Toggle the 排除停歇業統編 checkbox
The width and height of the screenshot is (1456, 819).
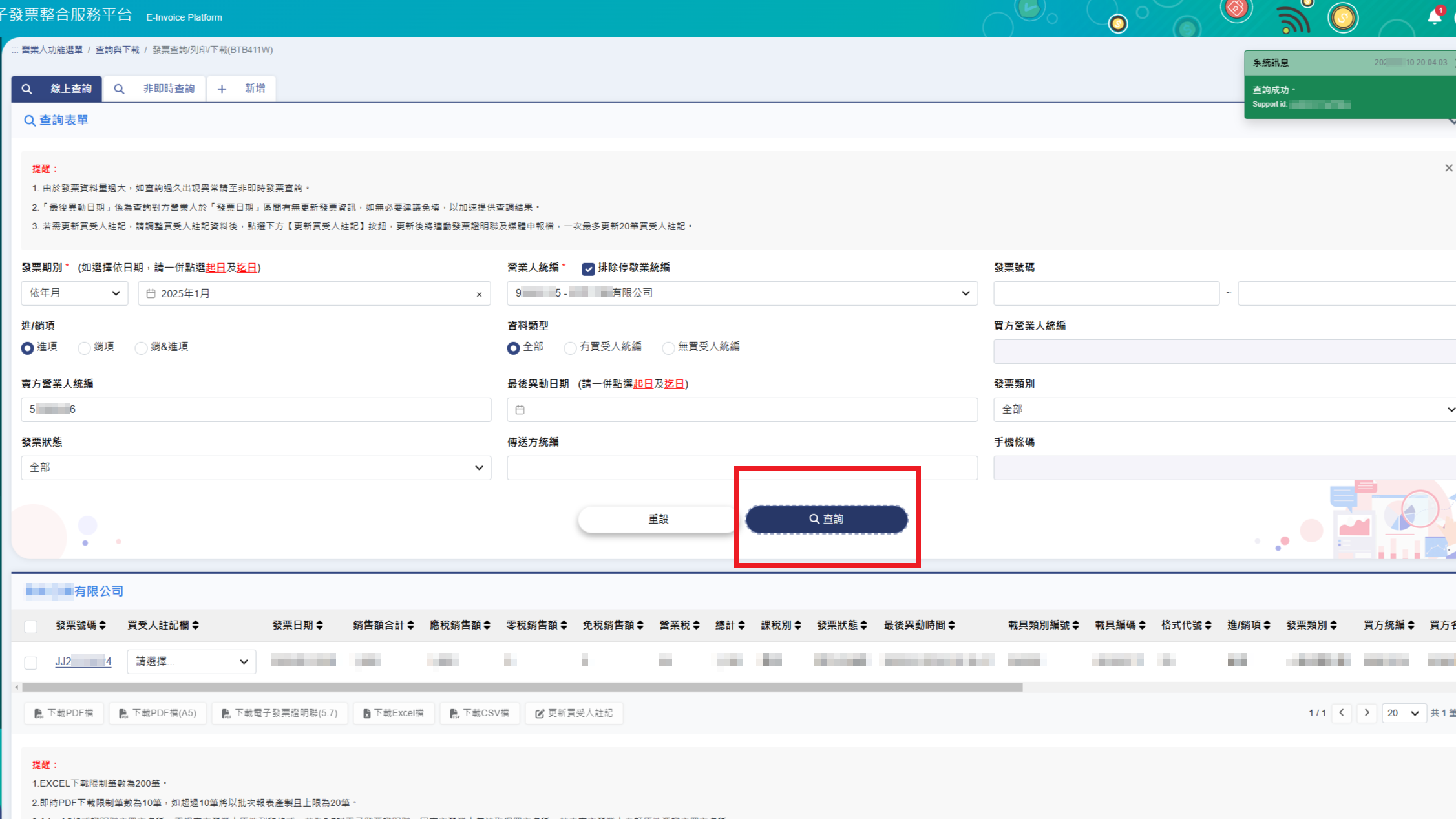point(588,269)
